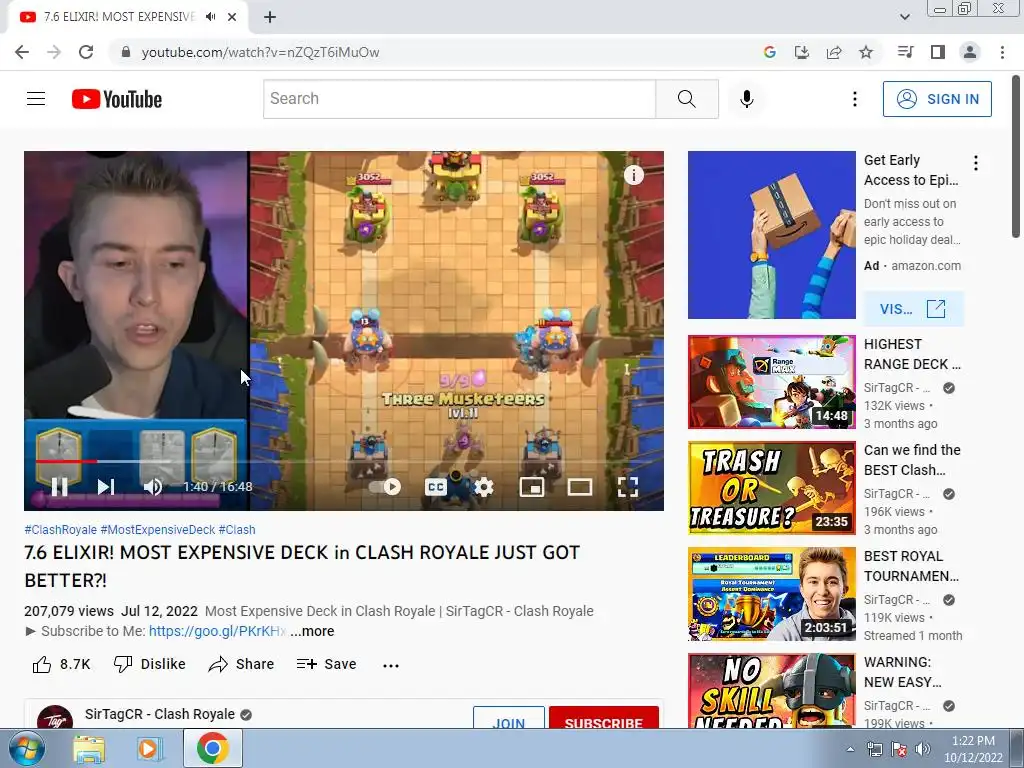The width and height of the screenshot is (1024, 768).
Task: Subscribe to SirTagCR channel
Action: [603, 718]
